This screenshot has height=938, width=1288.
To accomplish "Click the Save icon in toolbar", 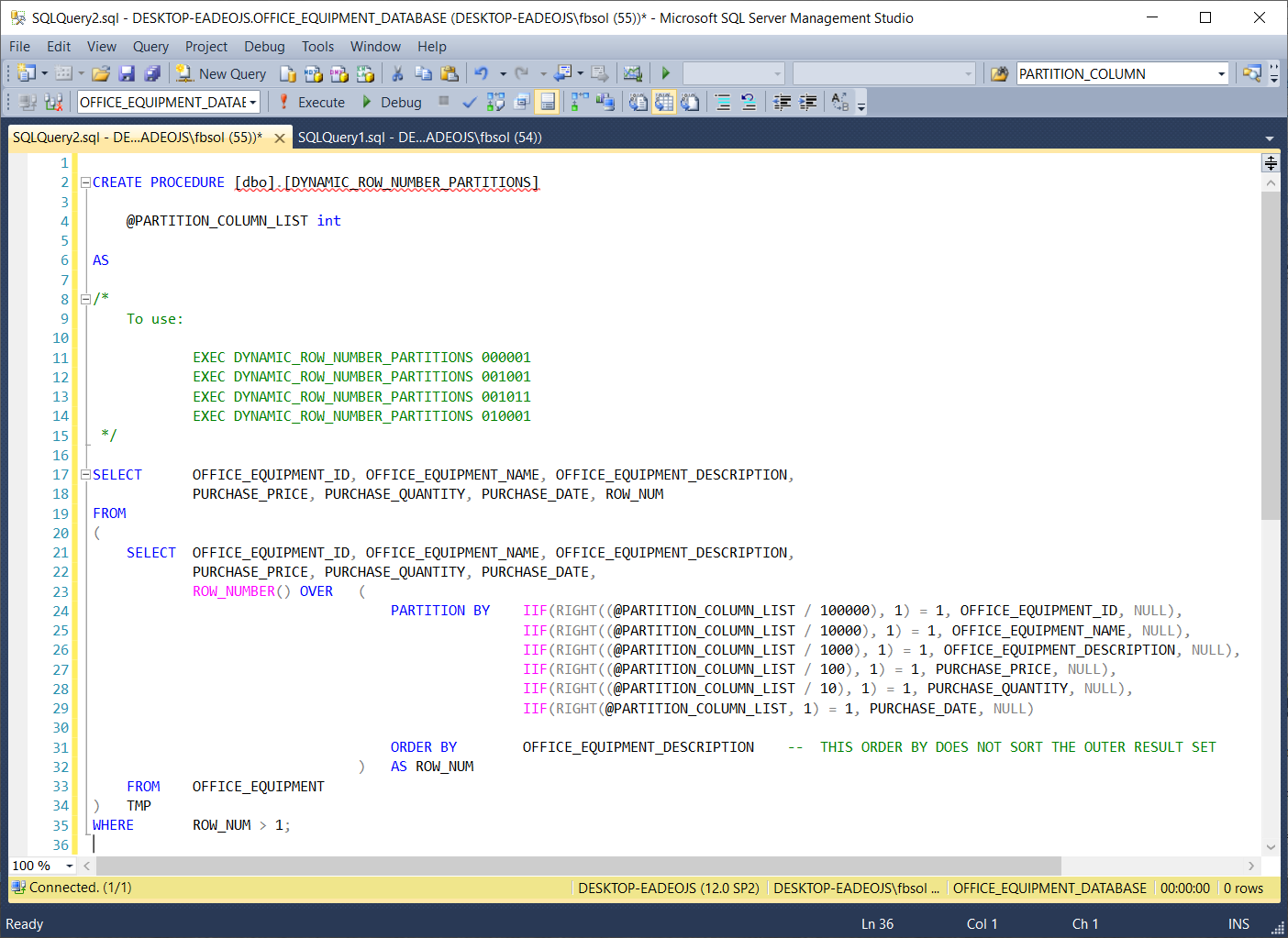I will pos(127,74).
